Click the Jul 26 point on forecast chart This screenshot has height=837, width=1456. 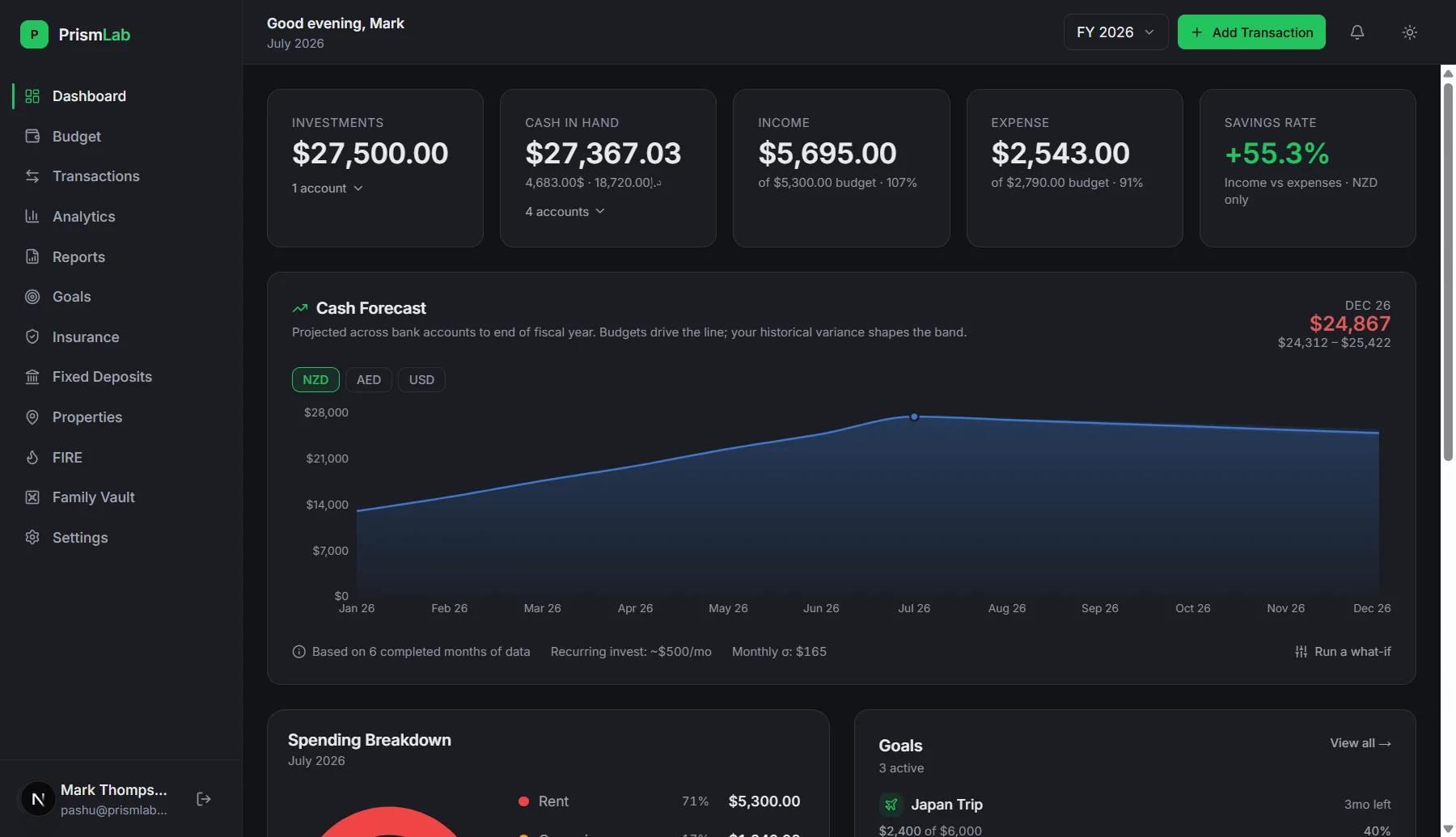coord(914,416)
